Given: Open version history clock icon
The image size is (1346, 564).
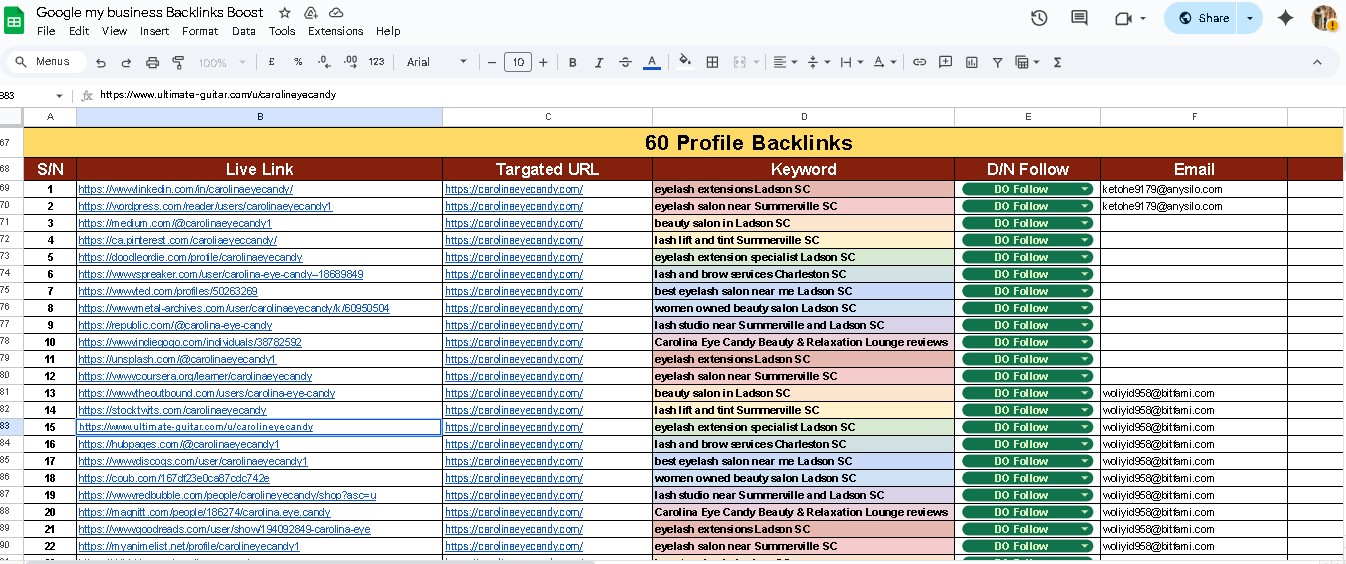Looking at the screenshot, I should click(x=1039, y=18).
